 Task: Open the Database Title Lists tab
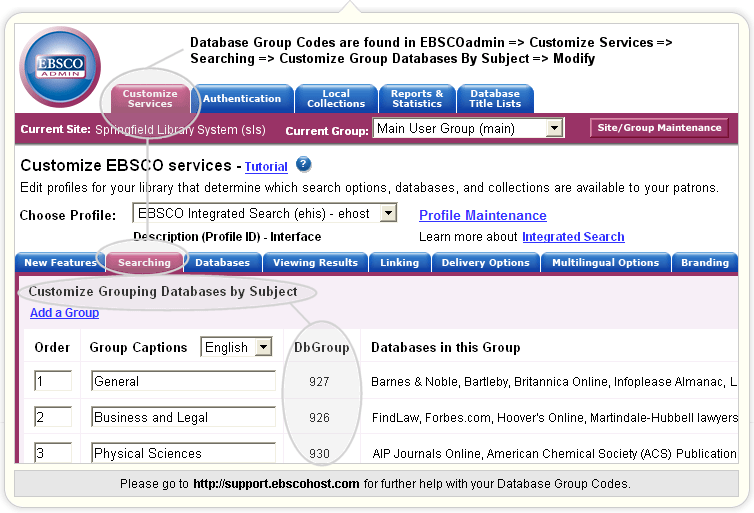click(x=495, y=99)
